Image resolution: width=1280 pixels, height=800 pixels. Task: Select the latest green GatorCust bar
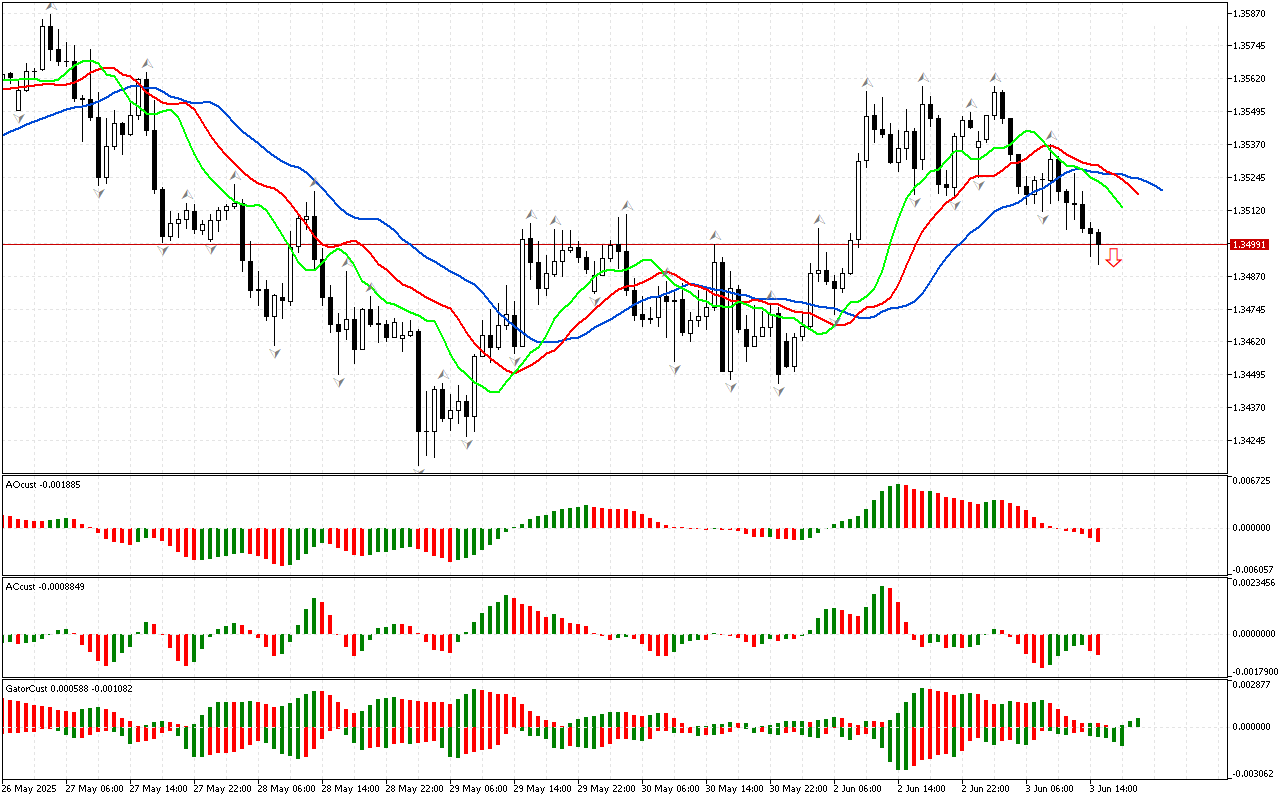point(1137,722)
